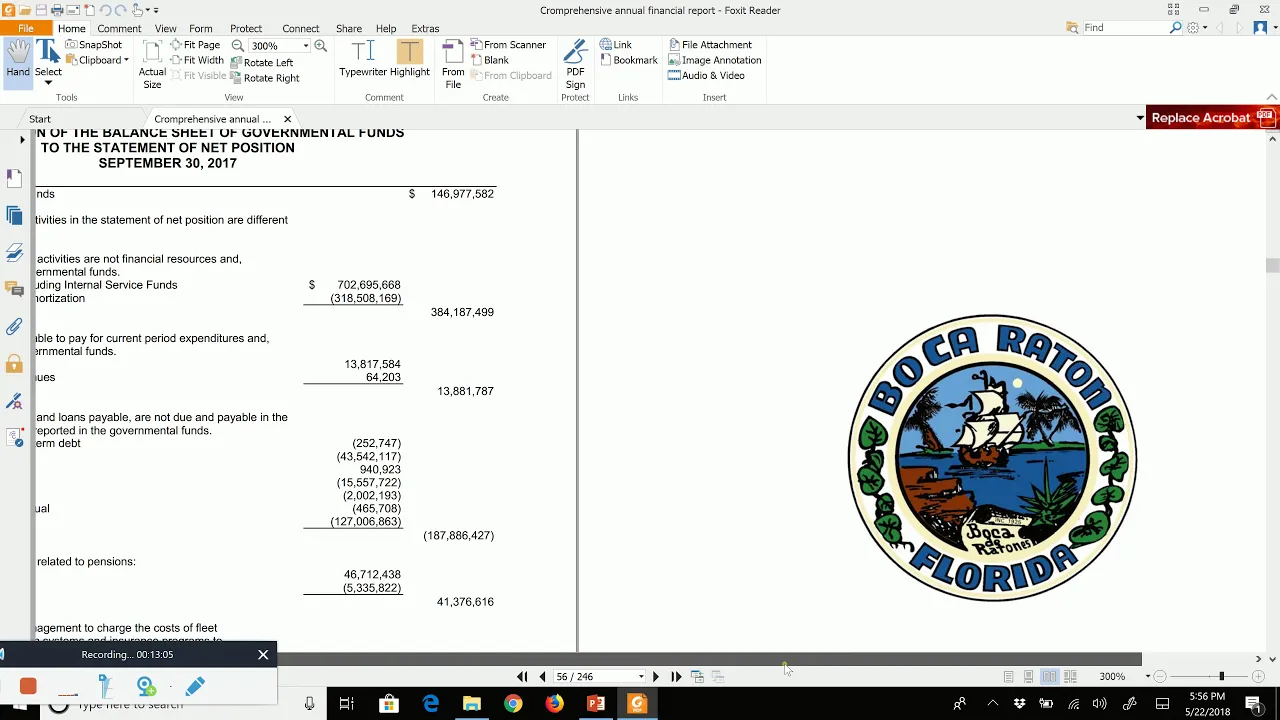Zoom out with the minus magnifier

point(238,46)
